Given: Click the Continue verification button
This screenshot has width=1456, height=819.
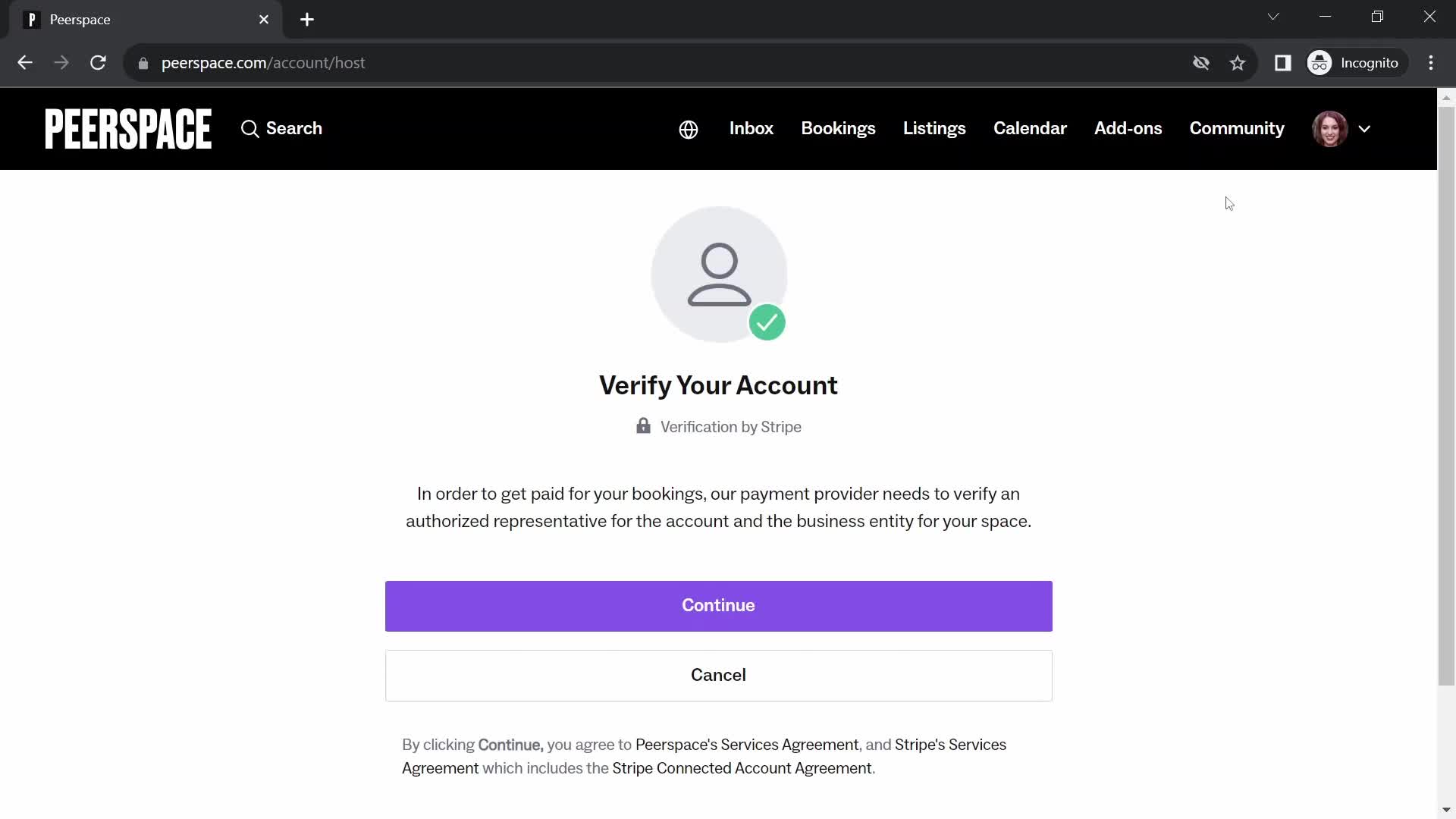Looking at the screenshot, I should pyautogui.click(x=718, y=605).
